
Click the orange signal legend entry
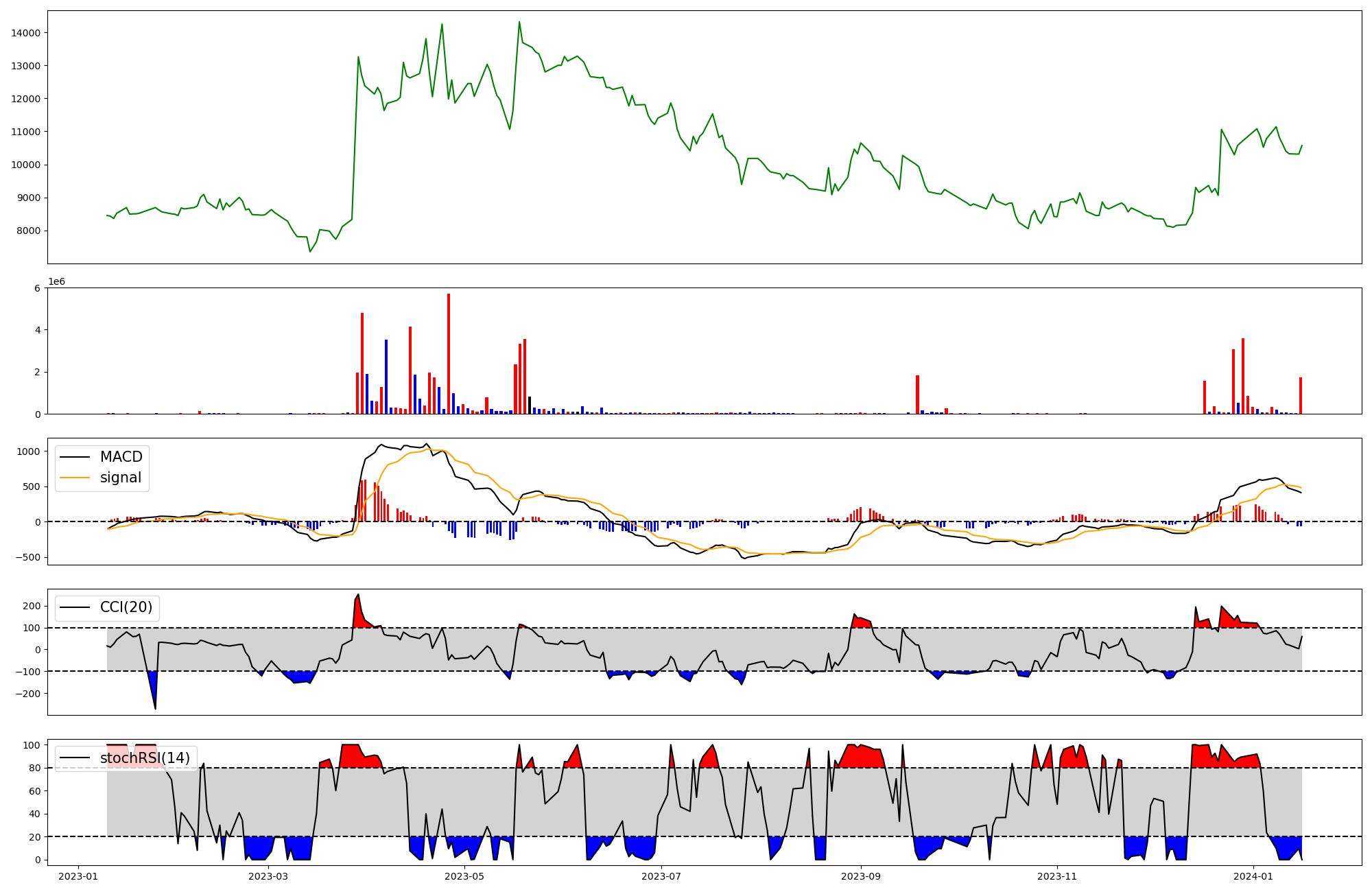(120, 478)
